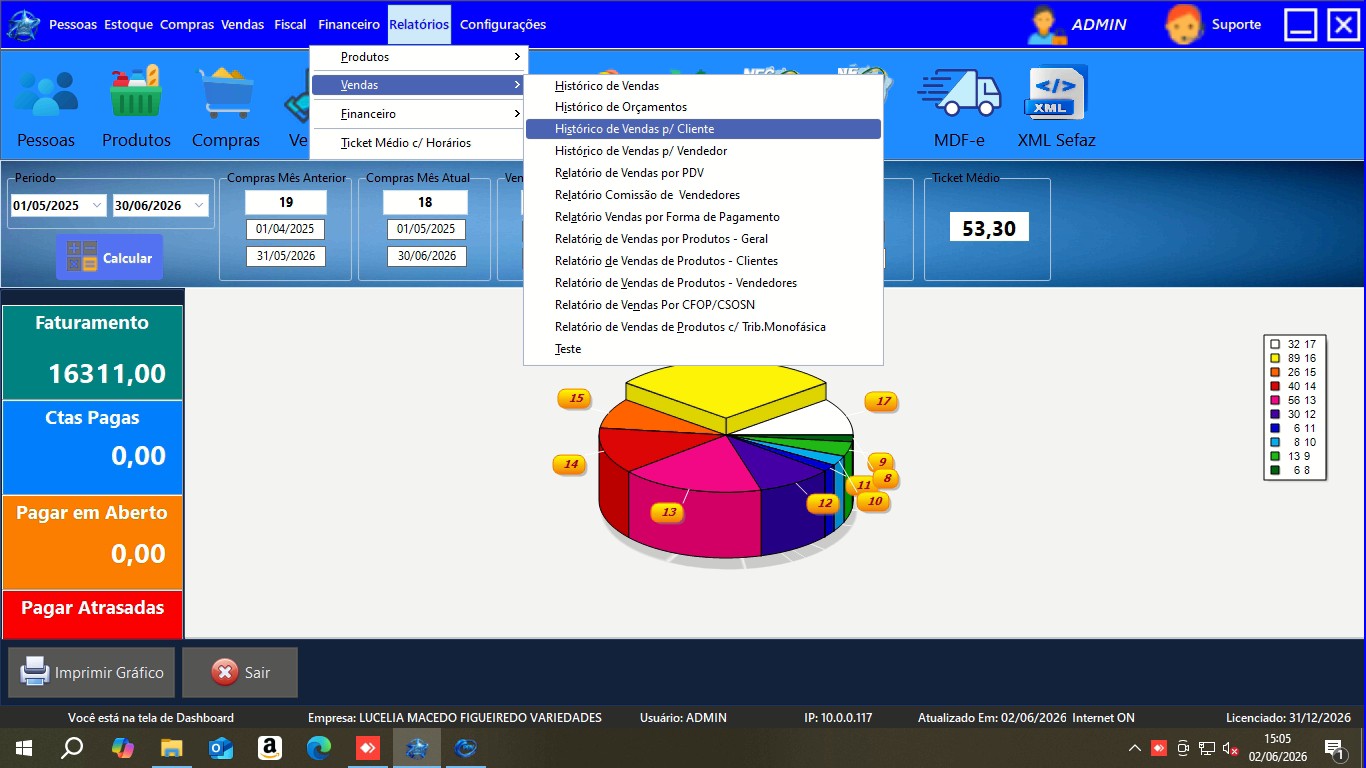Click Imprimir Gráfico button
The width and height of the screenshot is (1366, 768).
[92, 672]
